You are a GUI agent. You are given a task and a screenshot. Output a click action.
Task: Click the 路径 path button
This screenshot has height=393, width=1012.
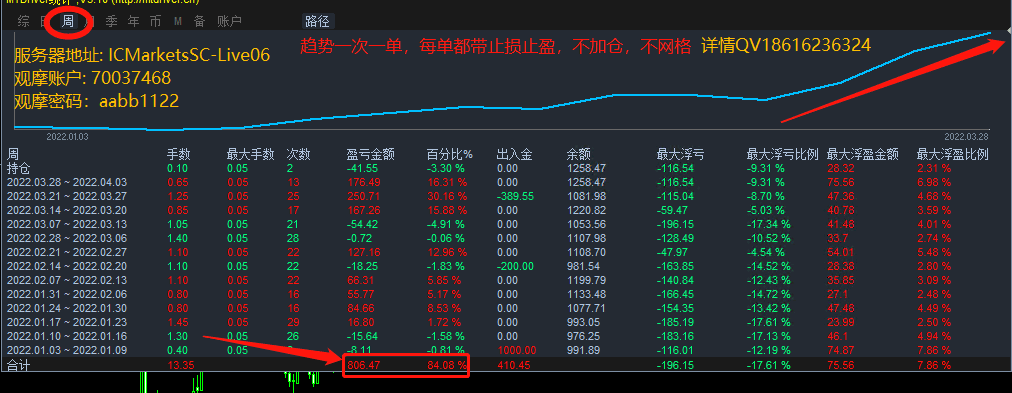point(317,21)
